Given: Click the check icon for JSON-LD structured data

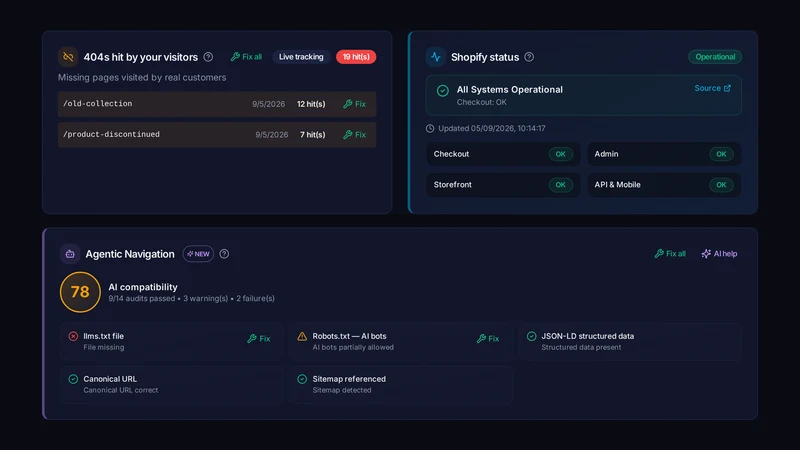Looking at the screenshot, I should point(532,336).
